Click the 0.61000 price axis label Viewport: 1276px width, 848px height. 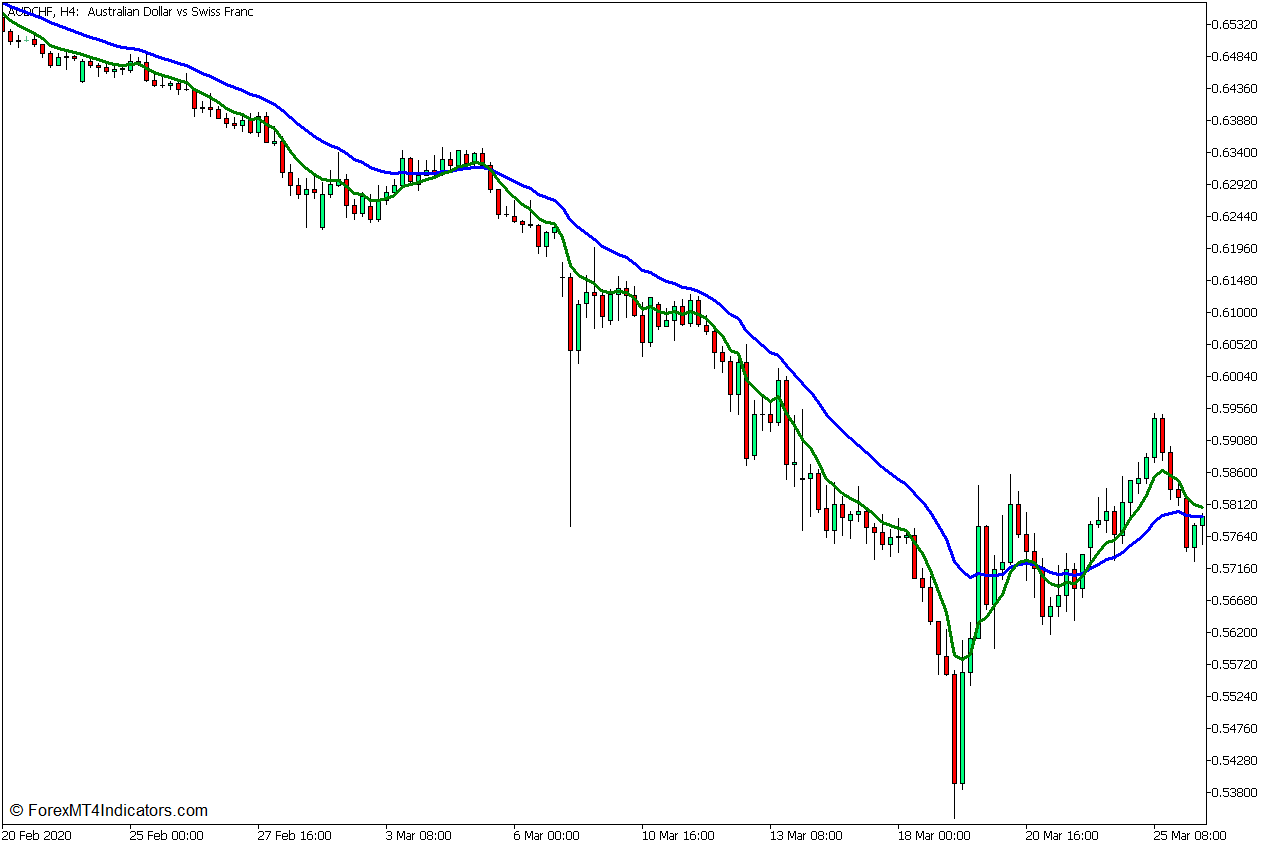click(1233, 312)
